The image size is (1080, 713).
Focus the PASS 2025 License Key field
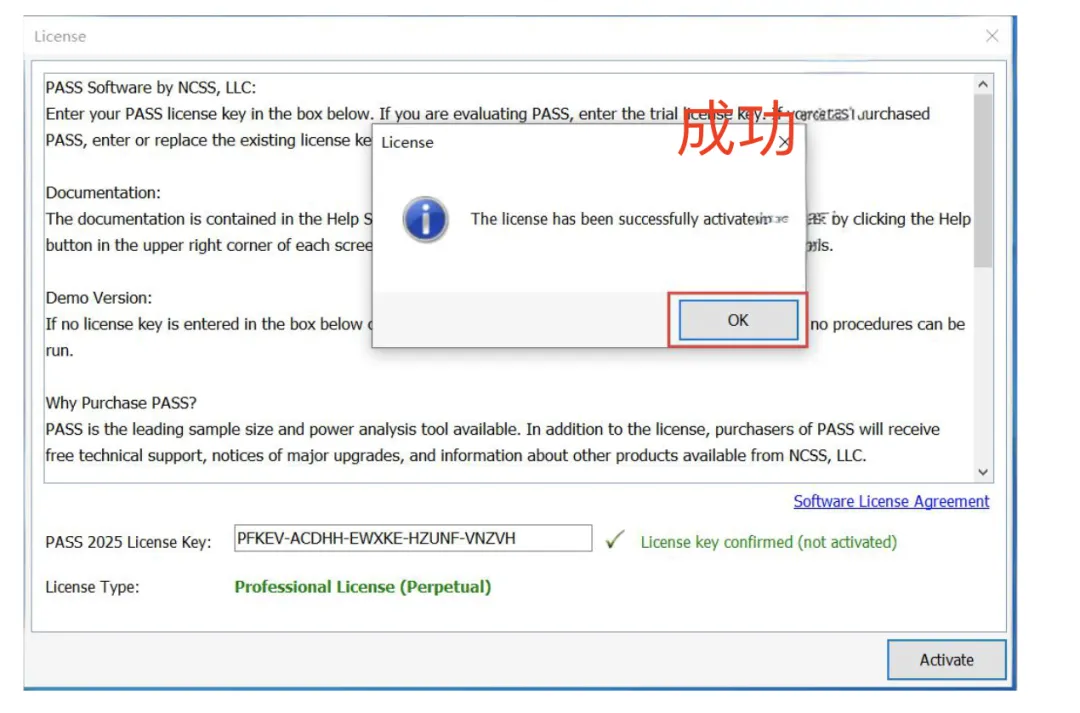(413, 538)
